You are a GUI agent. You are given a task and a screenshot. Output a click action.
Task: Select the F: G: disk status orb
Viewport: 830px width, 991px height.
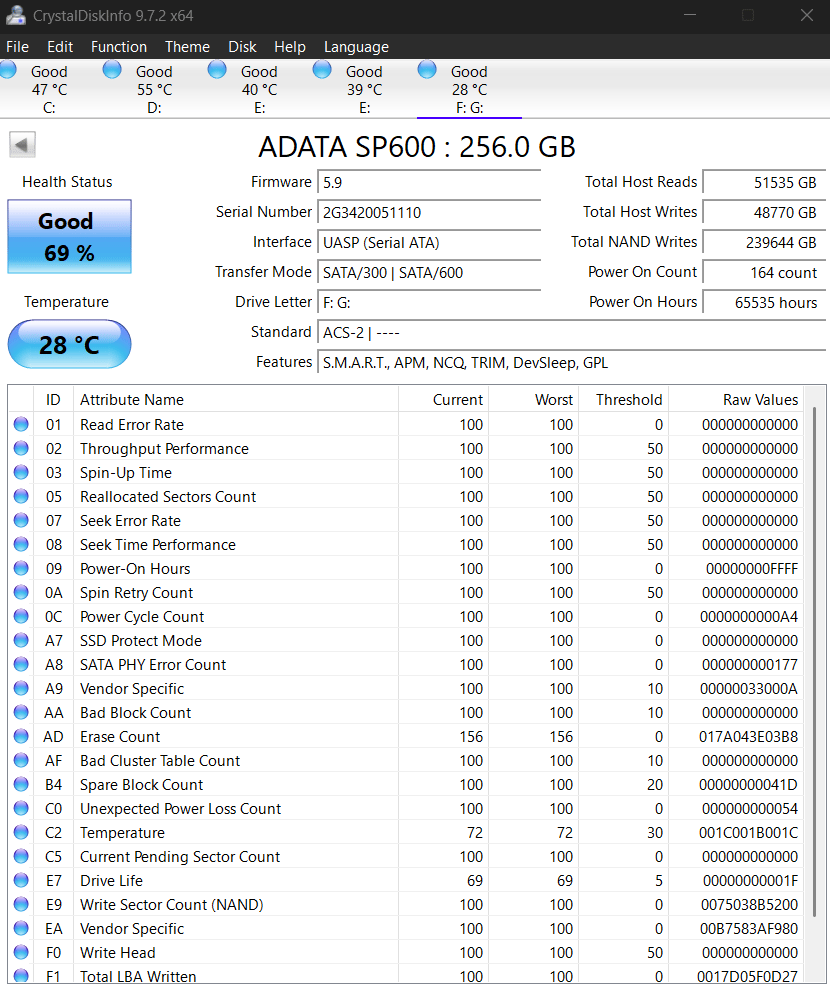click(427, 69)
